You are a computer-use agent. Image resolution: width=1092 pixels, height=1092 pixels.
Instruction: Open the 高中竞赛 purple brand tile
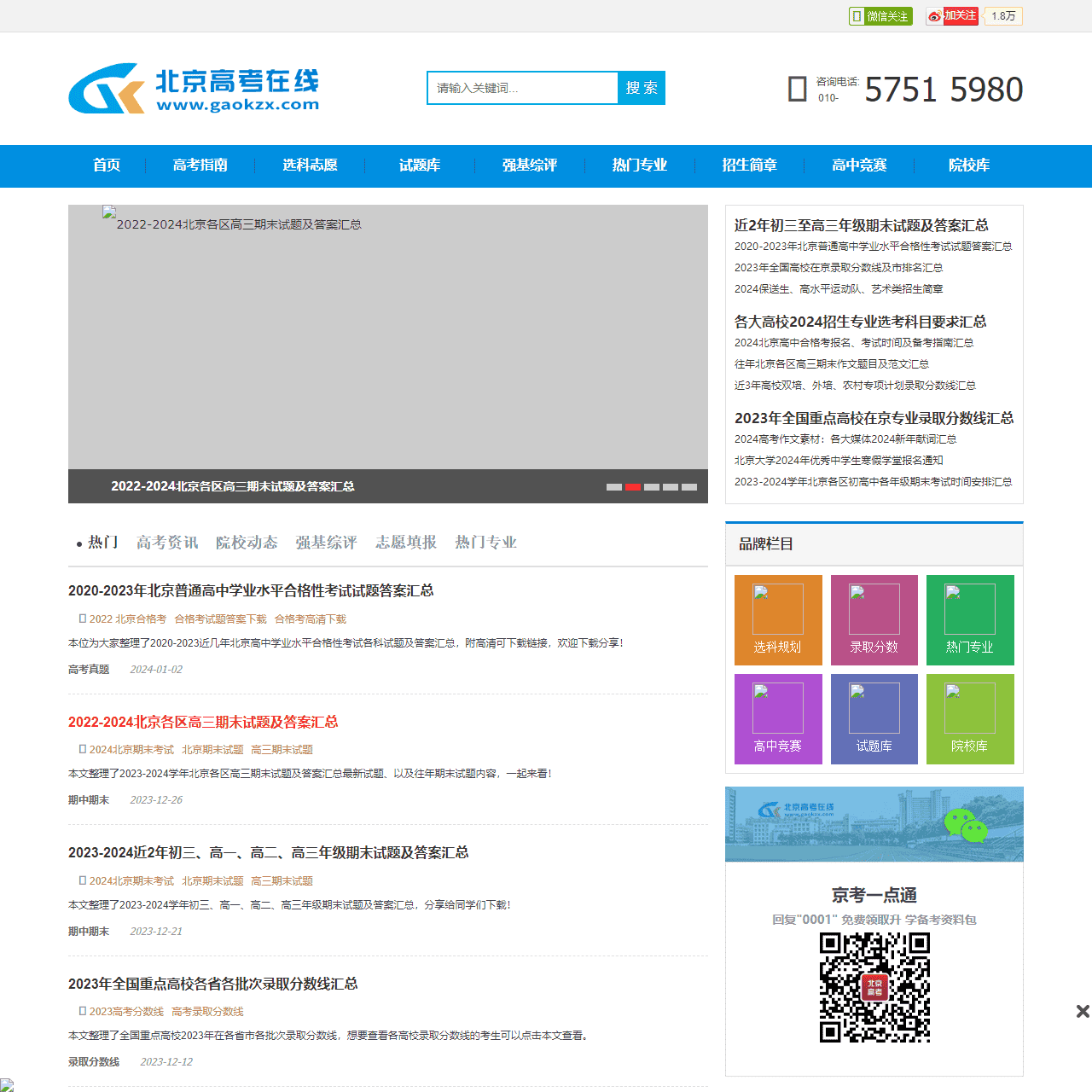pos(778,719)
